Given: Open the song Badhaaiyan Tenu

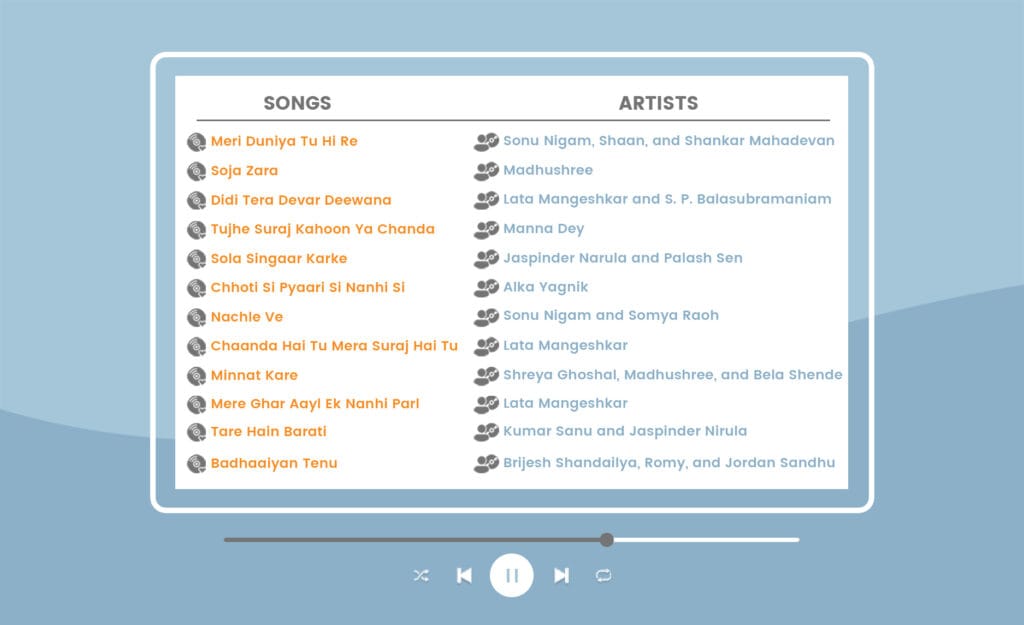Looking at the screenshot, I should click(274, 463).
